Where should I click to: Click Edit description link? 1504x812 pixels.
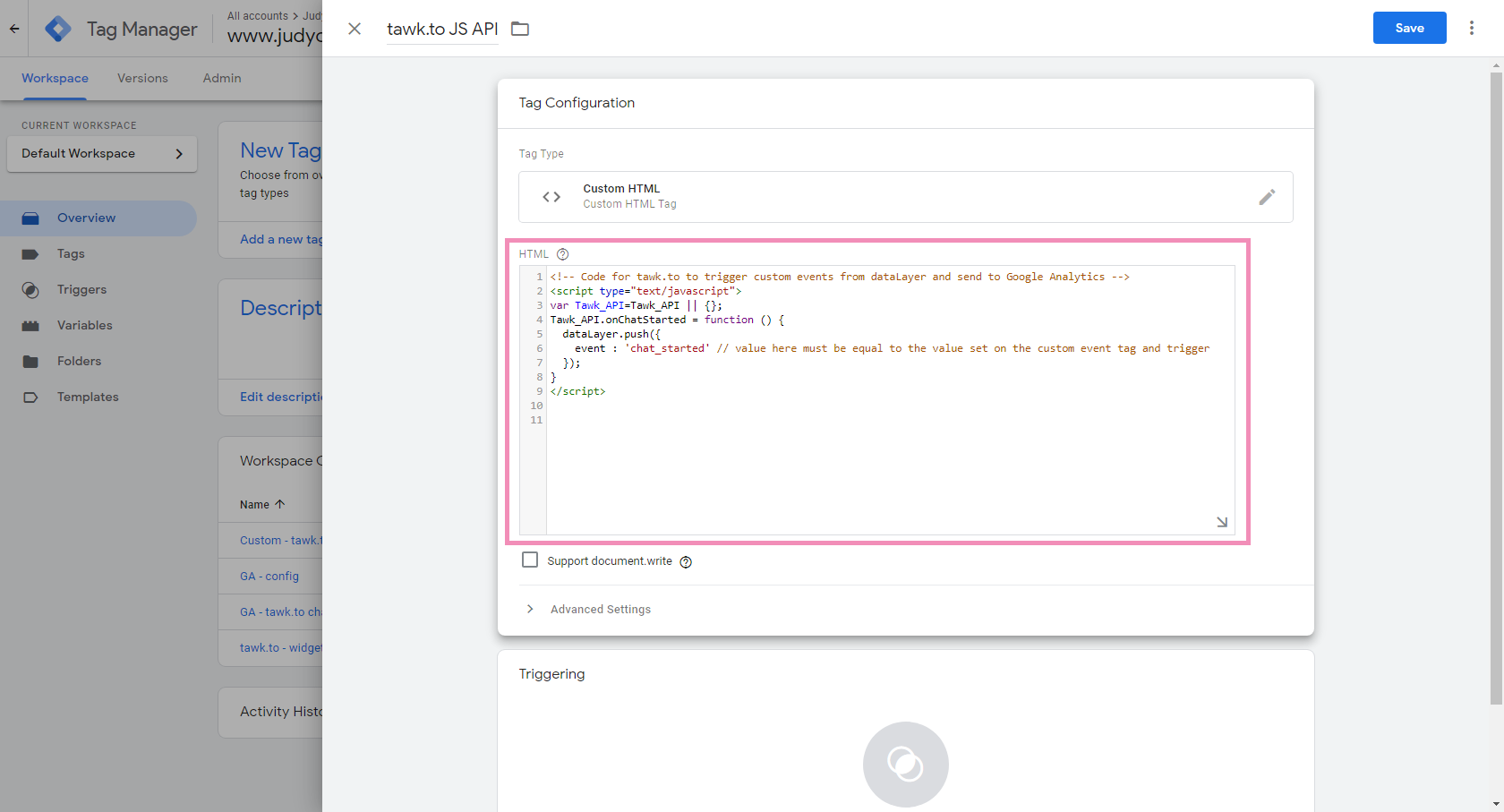(281, 397)
